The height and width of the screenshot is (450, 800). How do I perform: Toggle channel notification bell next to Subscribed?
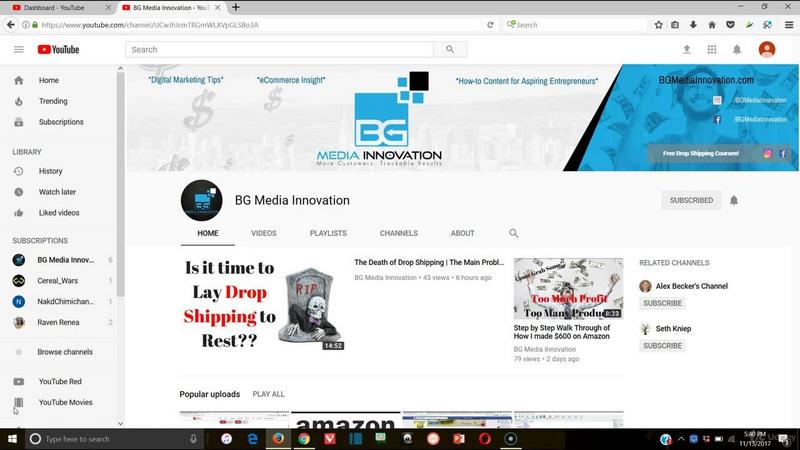734,201
